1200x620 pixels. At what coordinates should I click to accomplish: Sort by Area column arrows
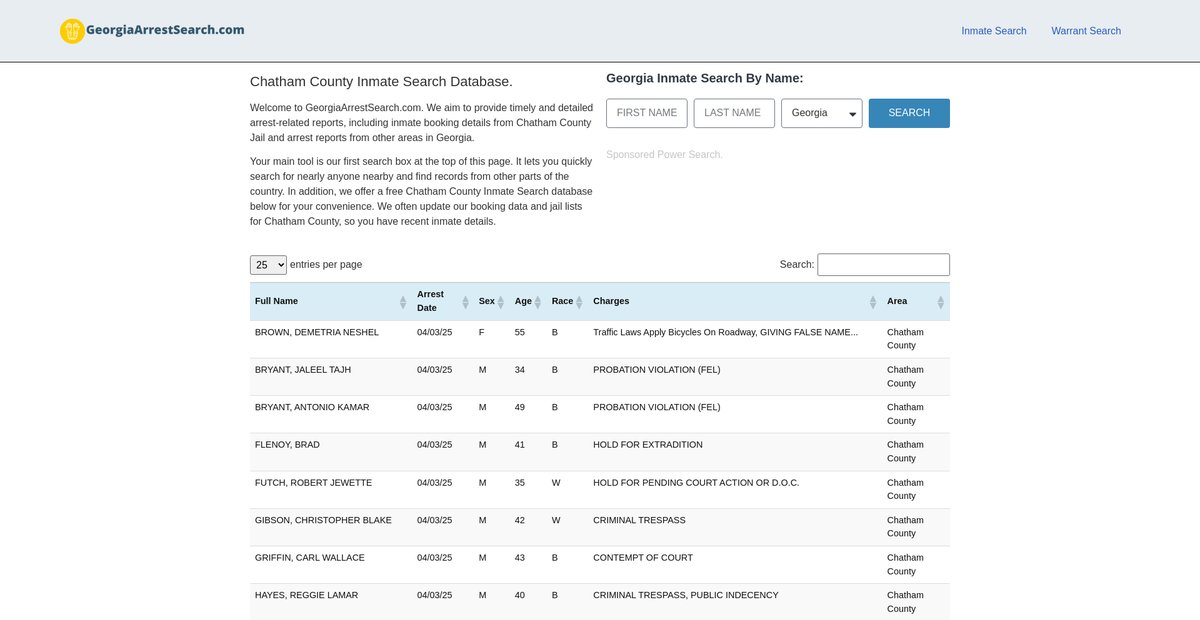tap(940, 302)
